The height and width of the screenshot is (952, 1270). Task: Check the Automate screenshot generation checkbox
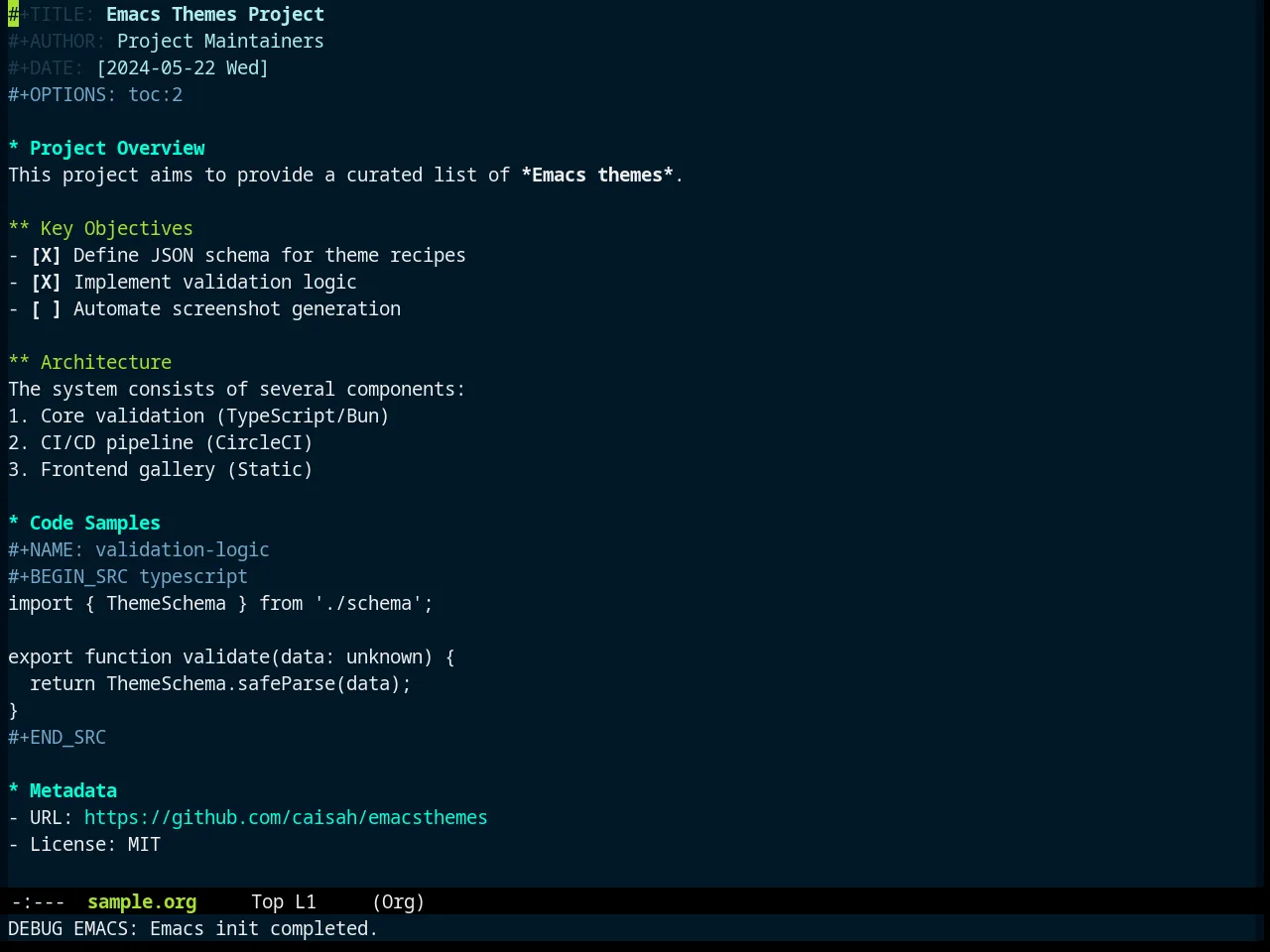(x=46, y=309)
